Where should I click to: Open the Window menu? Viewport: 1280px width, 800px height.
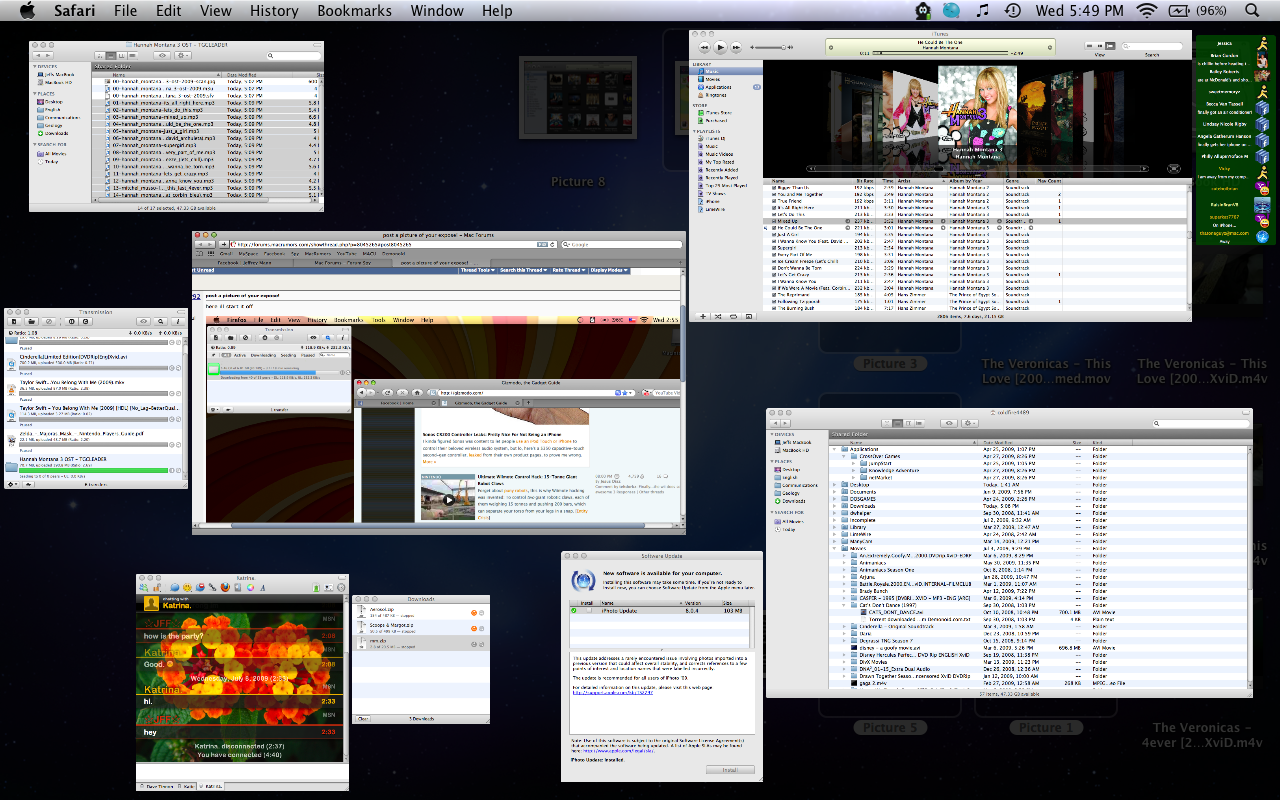[x=437, y=10]
